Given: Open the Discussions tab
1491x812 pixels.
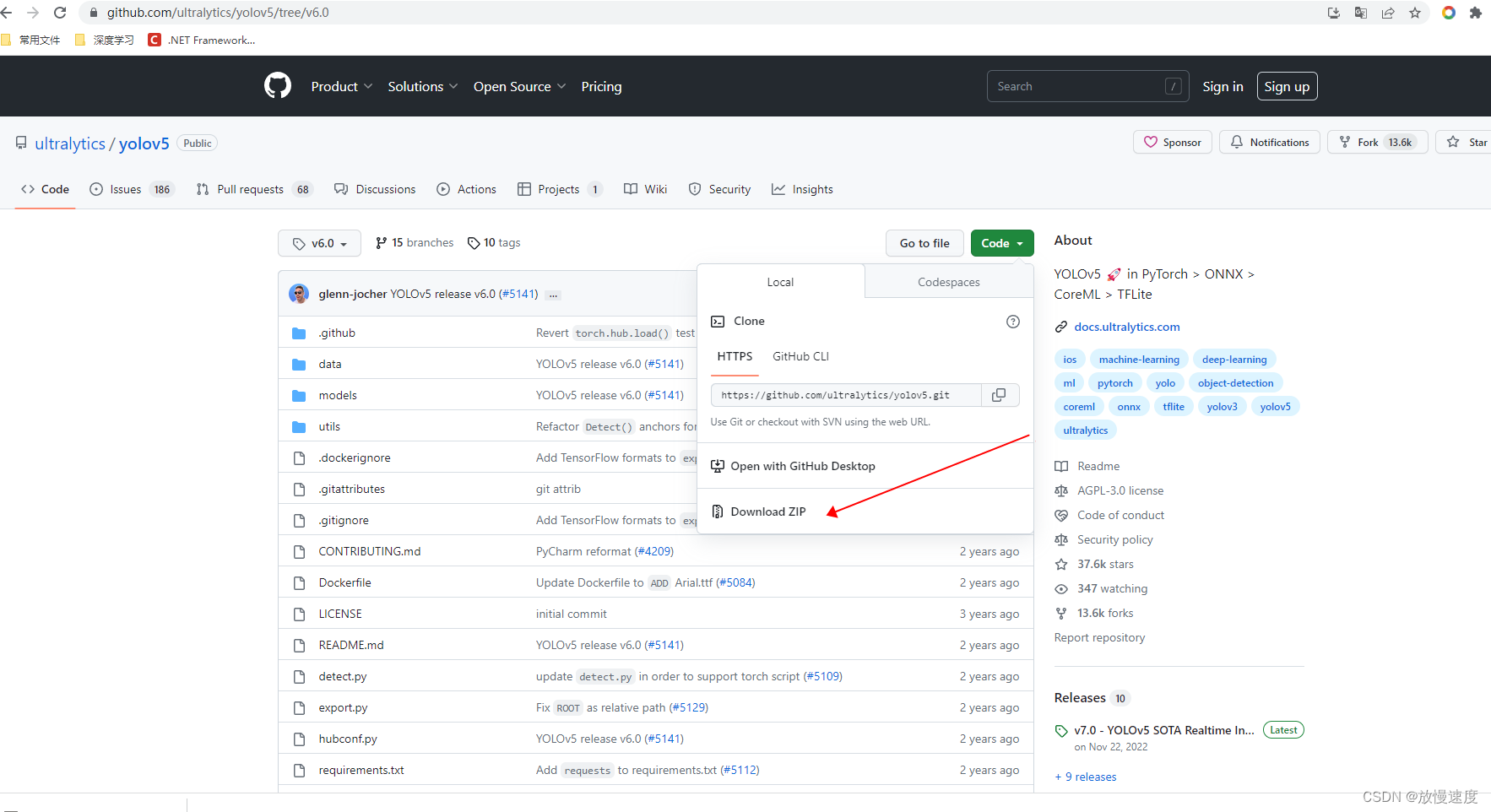Looking at the screenshot, I should click(x=375, y=189).
